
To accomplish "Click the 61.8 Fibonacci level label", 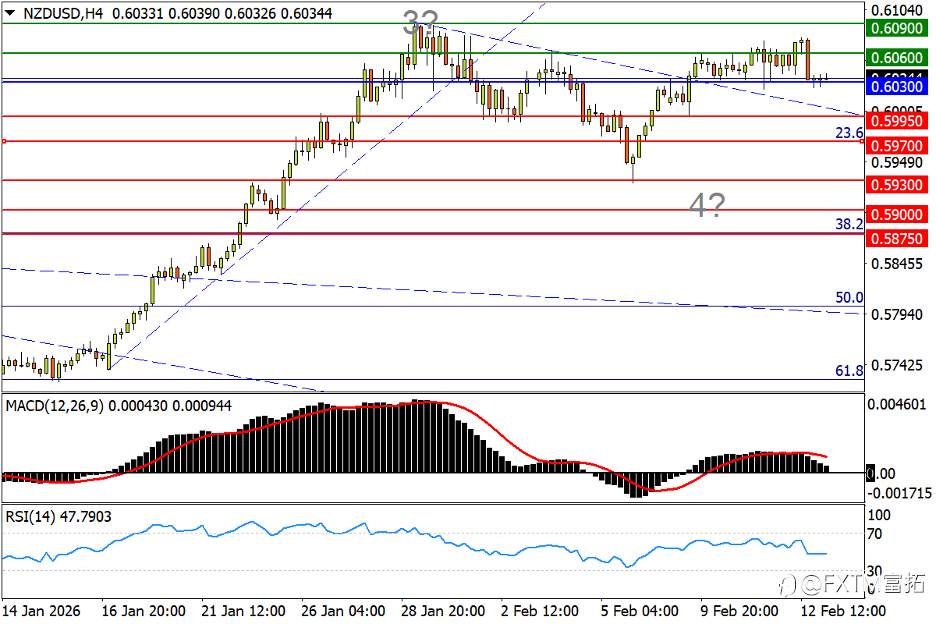I will pos(849,371).
